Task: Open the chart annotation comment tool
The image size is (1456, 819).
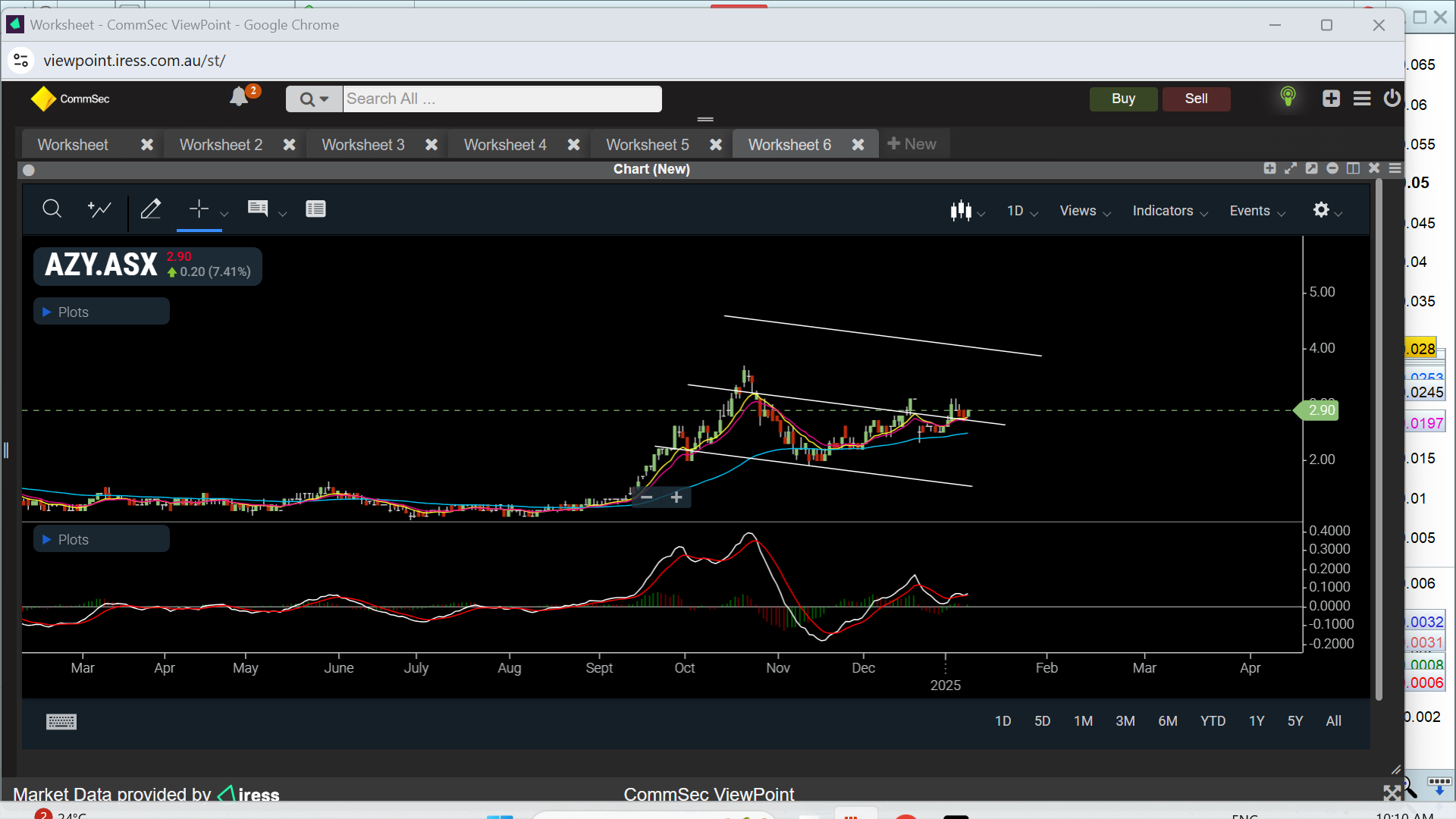Action: click(x=258, y=209)
